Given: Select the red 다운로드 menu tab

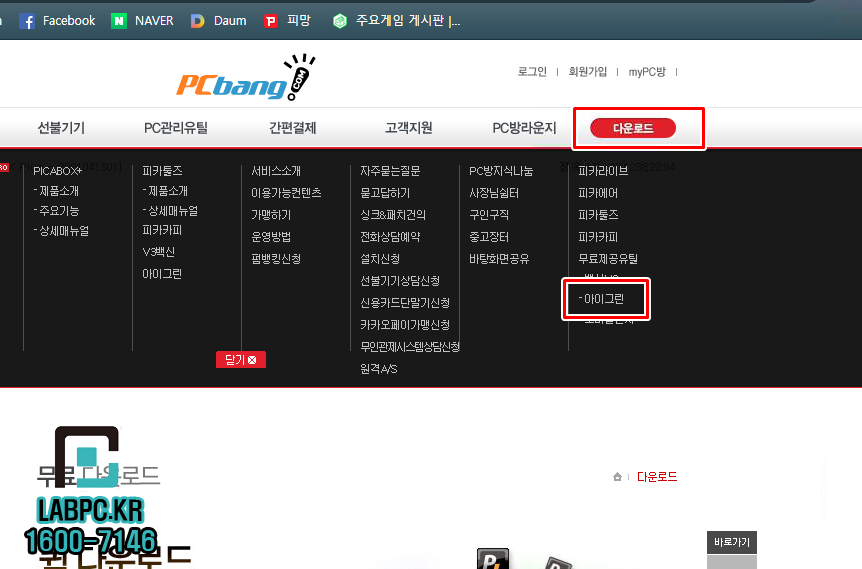Looking at the screenshot, I should click(633, 128).
